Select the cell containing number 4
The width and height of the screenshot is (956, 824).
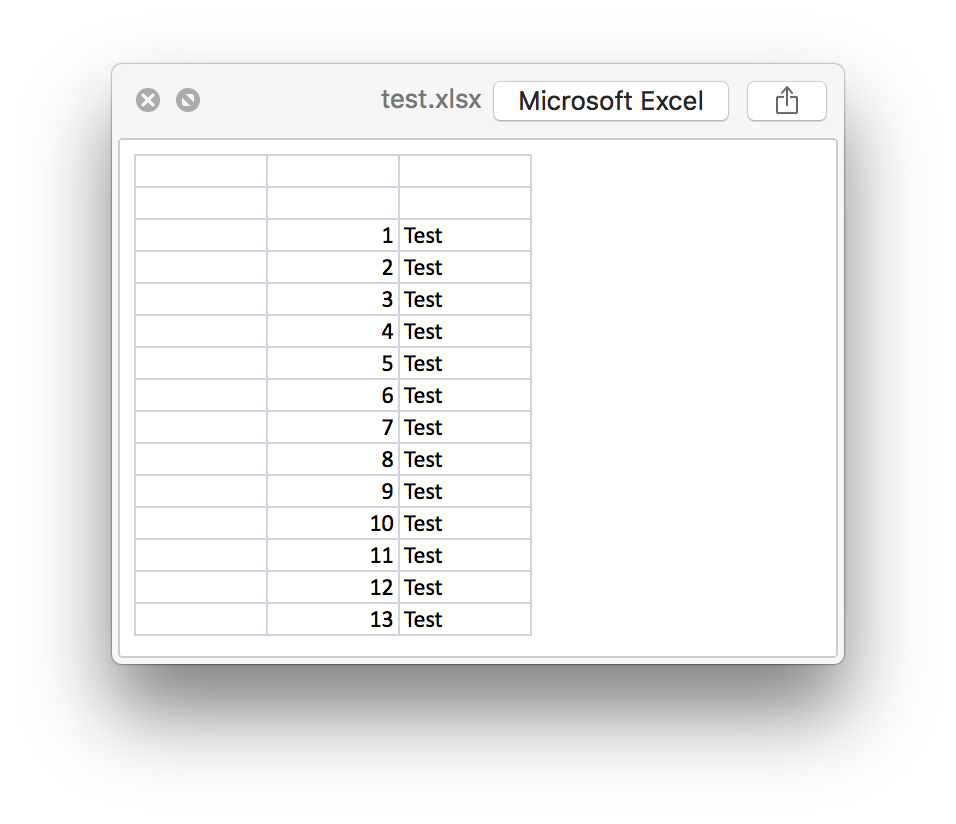click(333, 331)
